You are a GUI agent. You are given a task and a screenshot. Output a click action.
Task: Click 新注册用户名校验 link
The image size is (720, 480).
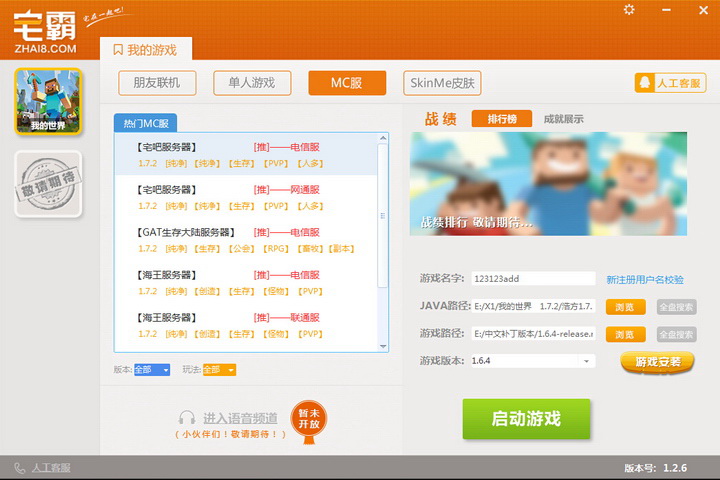[645, 280]
